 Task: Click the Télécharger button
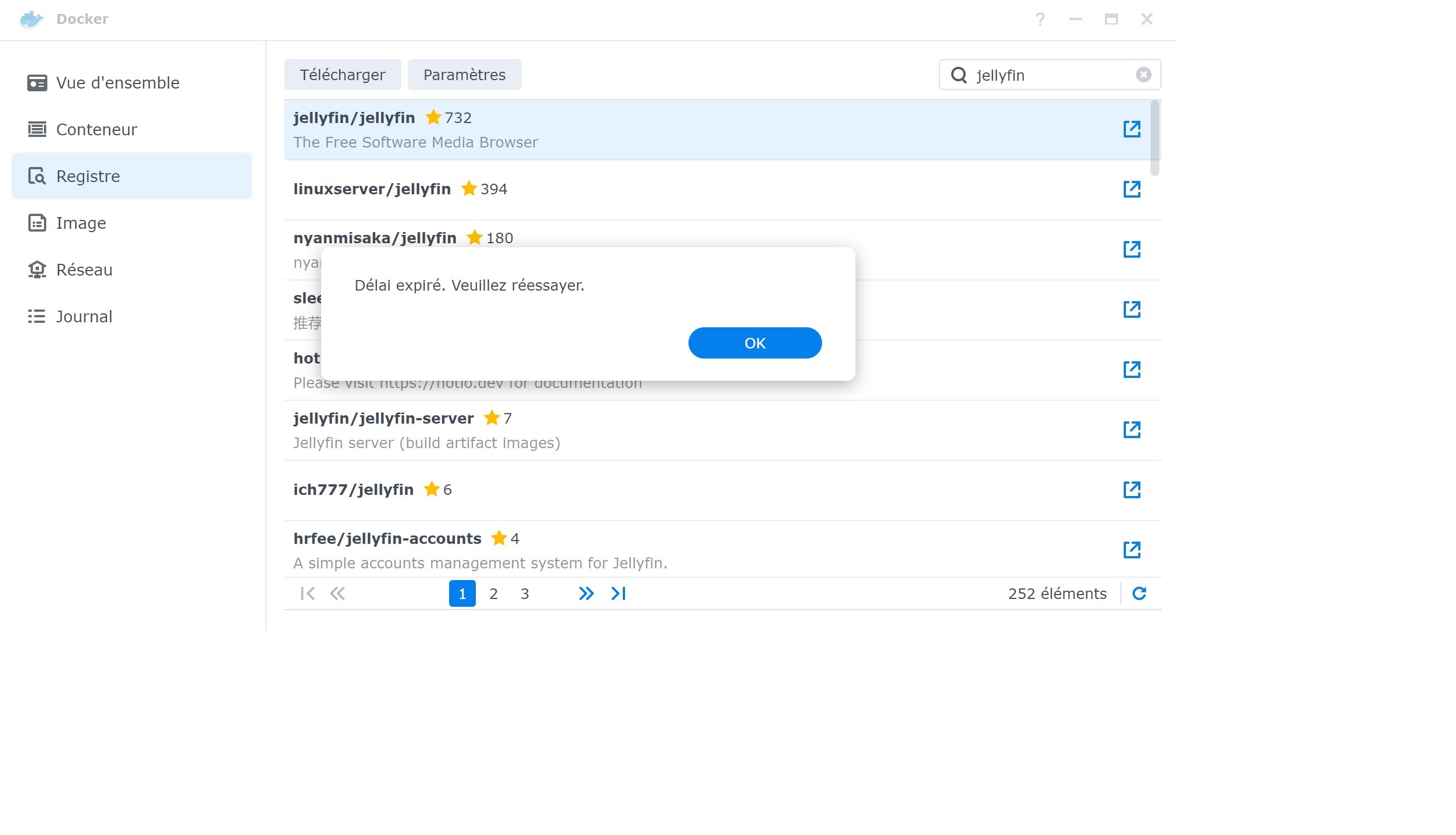[342, 74]
